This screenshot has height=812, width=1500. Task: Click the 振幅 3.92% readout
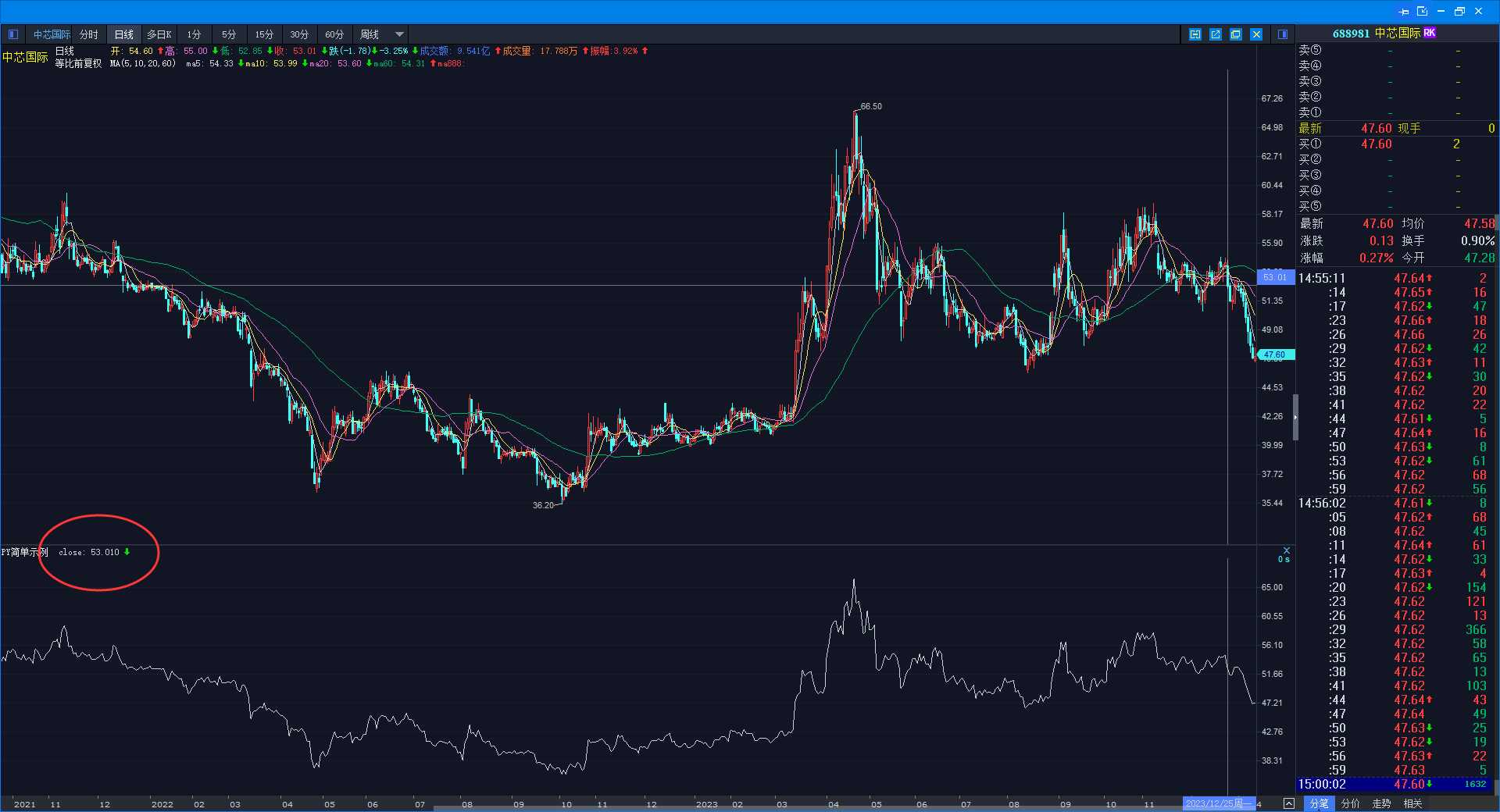click(x=614, y=51)
